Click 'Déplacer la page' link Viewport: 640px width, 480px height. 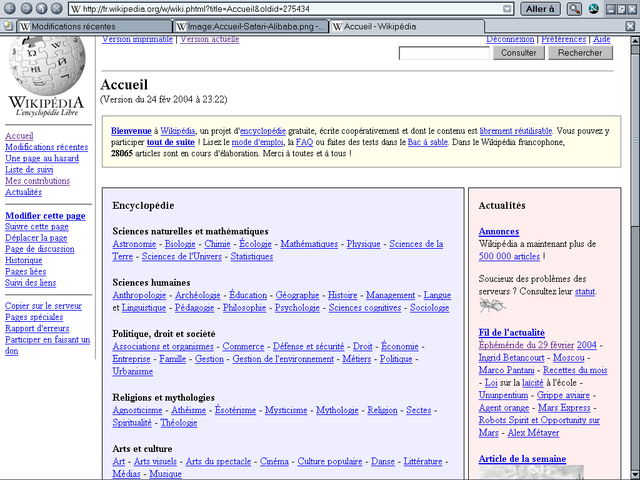pyautogui.click(x=36, y=238)
